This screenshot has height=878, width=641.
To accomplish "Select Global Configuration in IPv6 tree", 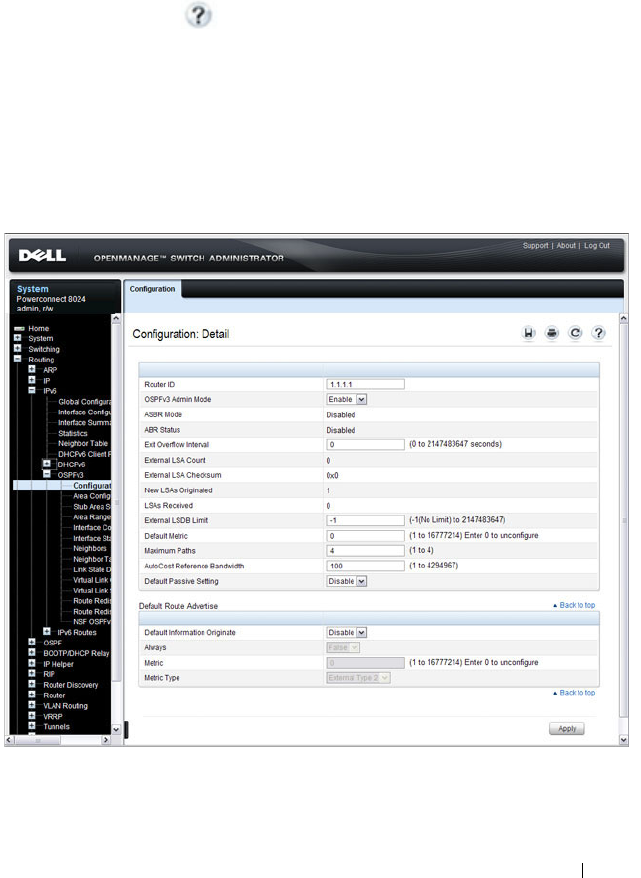I will [85, 401].
